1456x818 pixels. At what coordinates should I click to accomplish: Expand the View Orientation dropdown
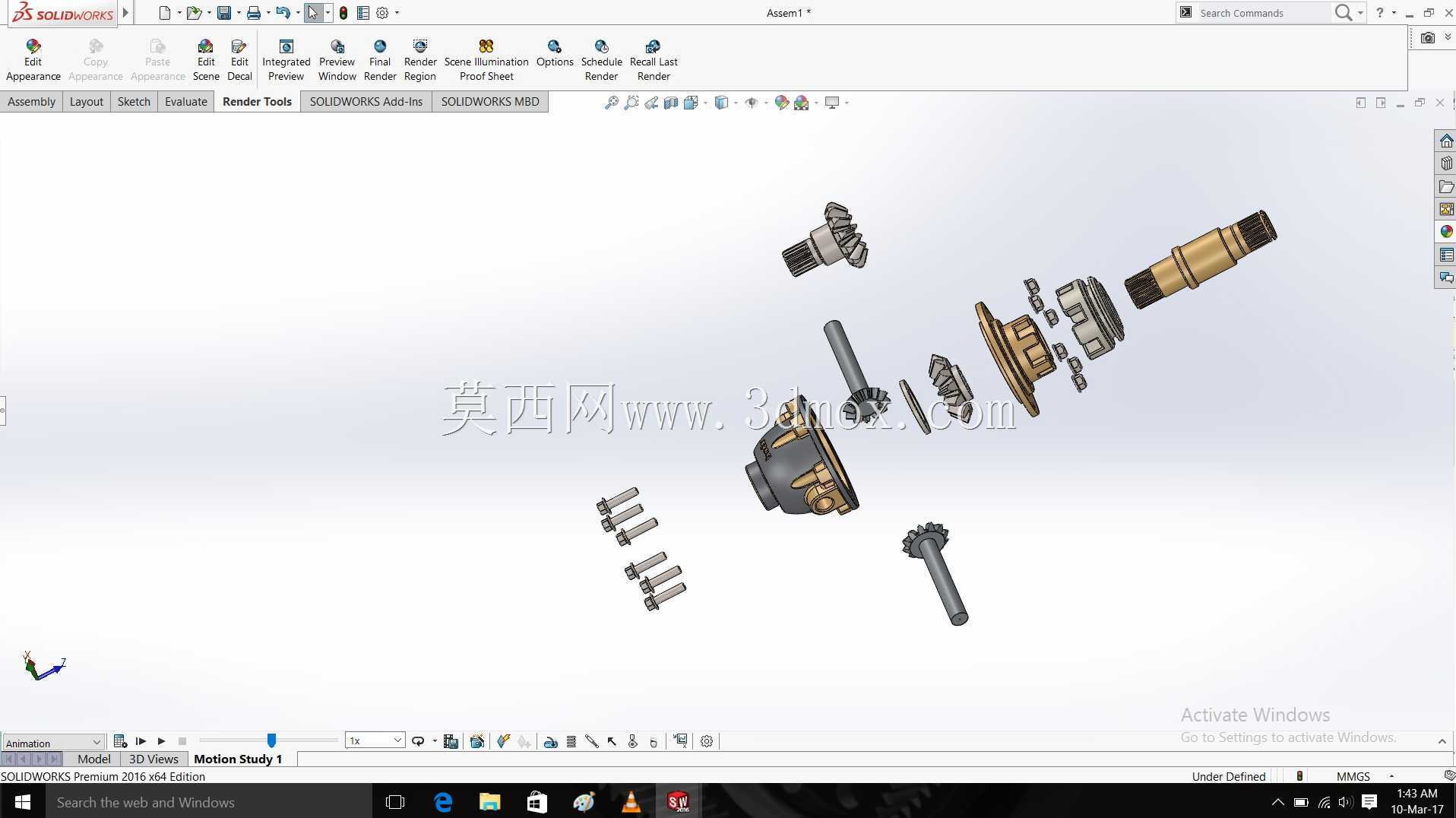(706, 103)
